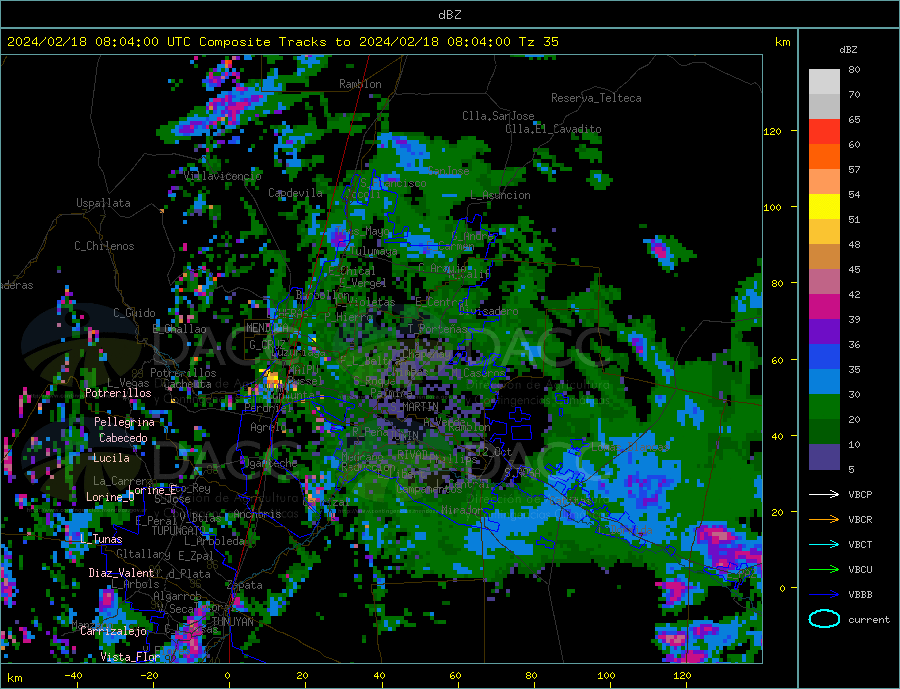
Task: Select the brown 48 dBZ legend swatch
Action: 824,257
